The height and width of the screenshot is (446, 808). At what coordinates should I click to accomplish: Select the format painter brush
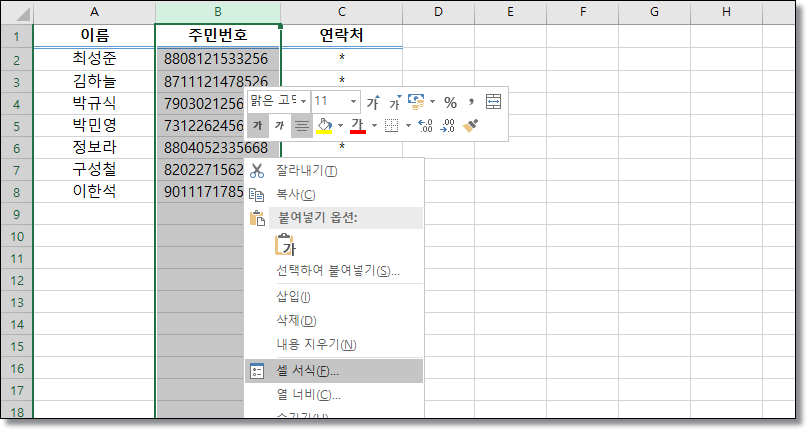[470, 125]
